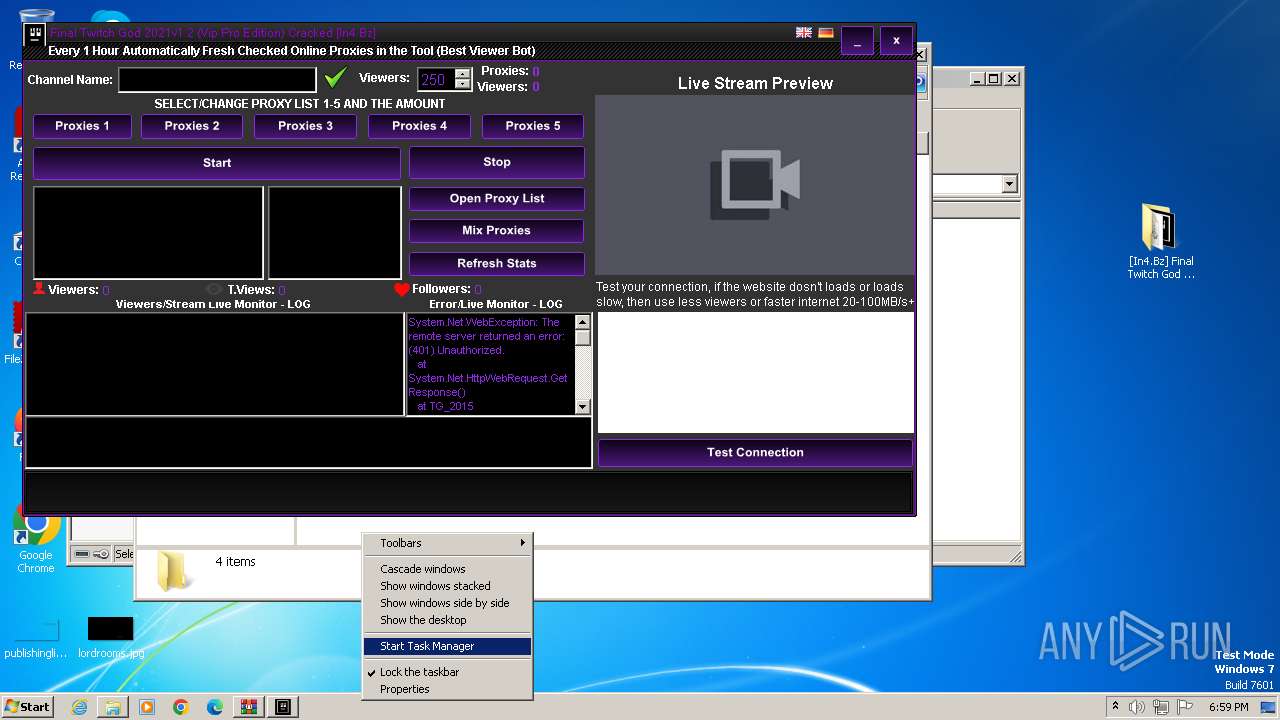Image resolution: width=1280 pixels, height=720 pixels.
Task: Click the eye icon next to T.Views
Action: coord(214,290)
